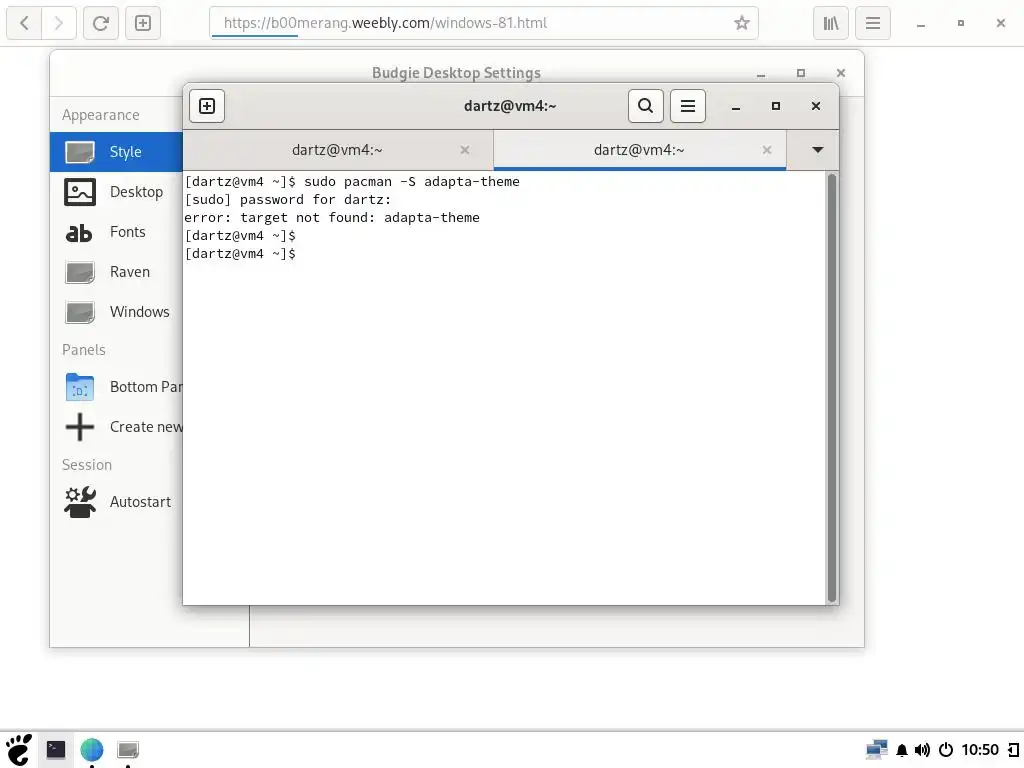Click clock showing 10:50
This screenshot has width=1024, height=768.
pos(980,750)
